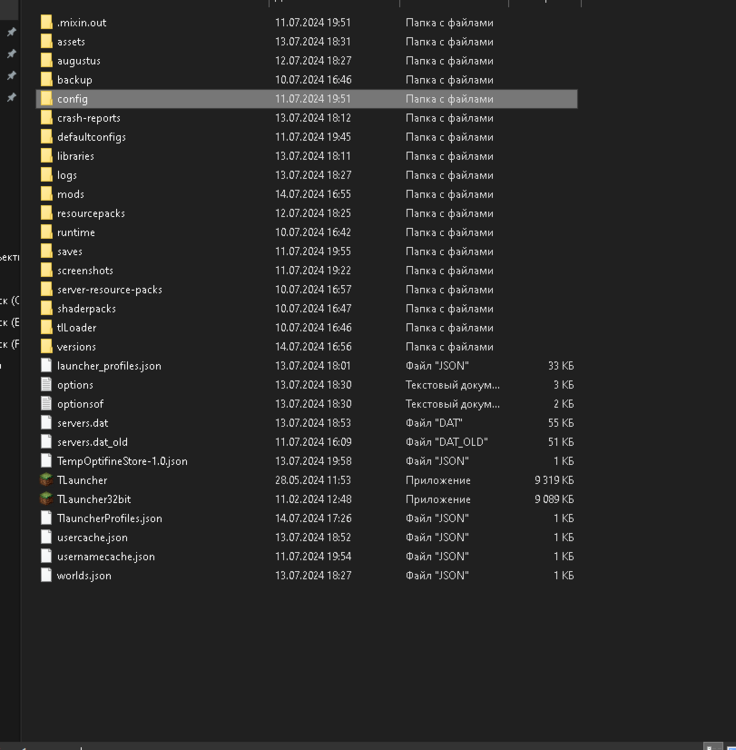
Task: Click the size value 33 КБ
Action: click(560, 366)
